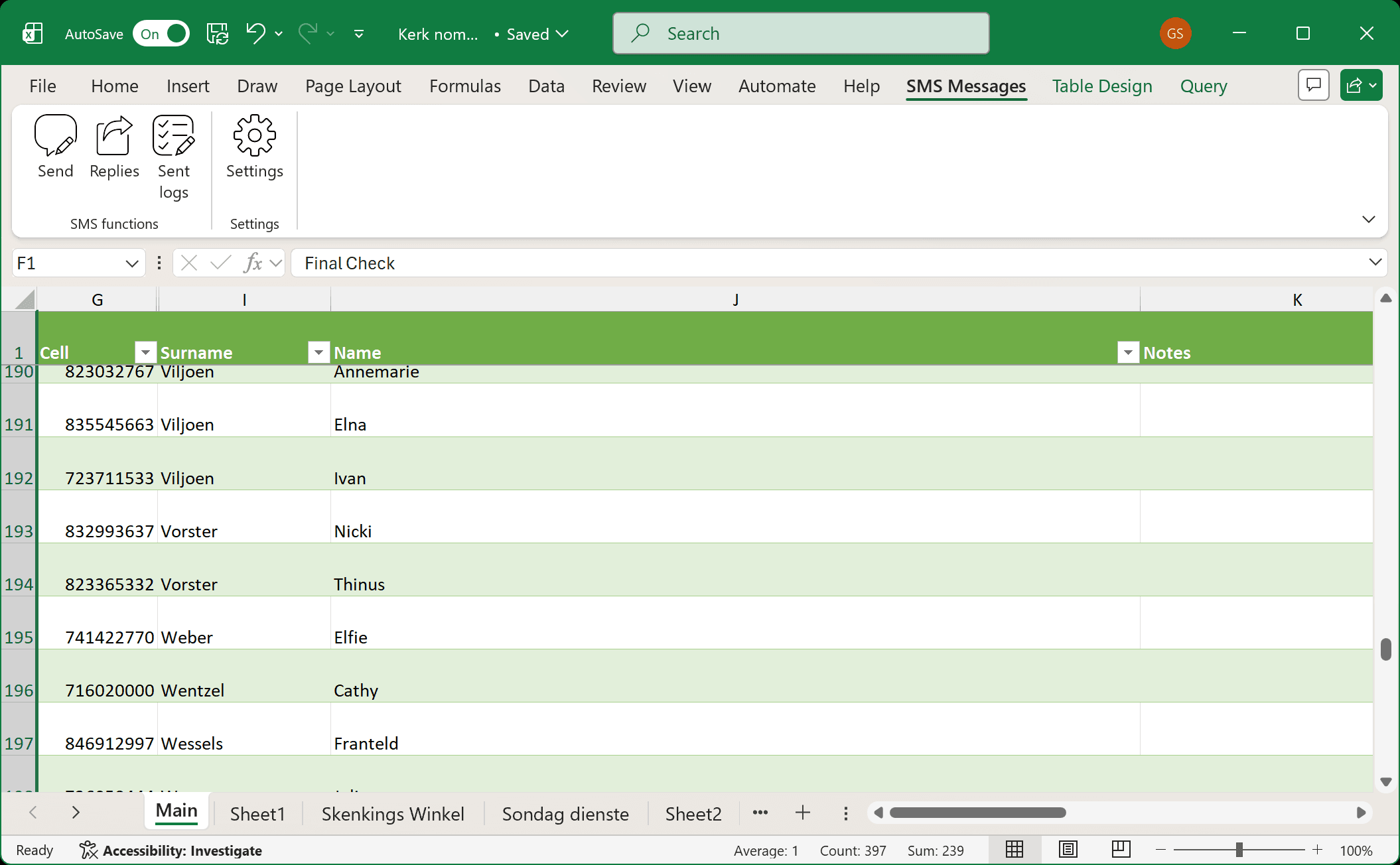Toggle the AutoSave switch off
Viewport: 1400px width, 865px height.
click(161, 34)
